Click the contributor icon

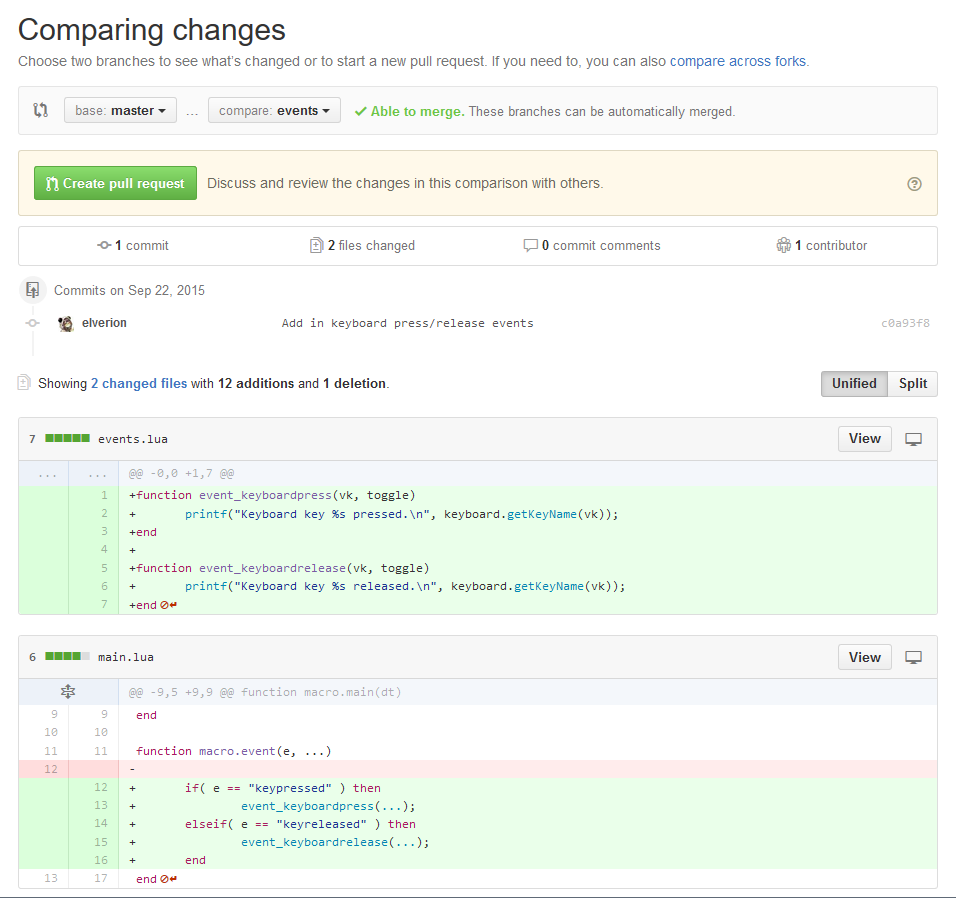(x=783, y=246)
